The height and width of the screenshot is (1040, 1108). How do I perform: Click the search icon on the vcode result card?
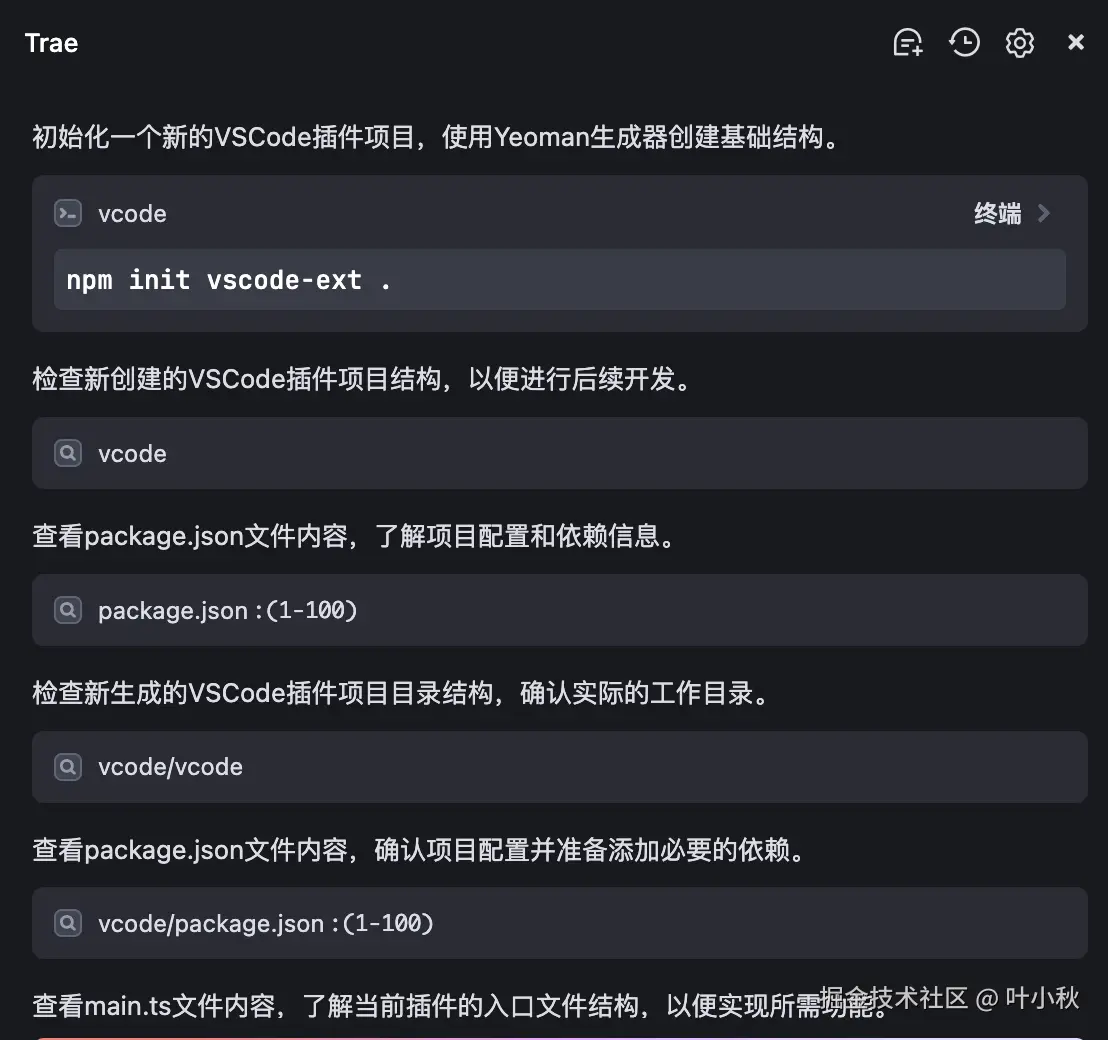[66, 453]
